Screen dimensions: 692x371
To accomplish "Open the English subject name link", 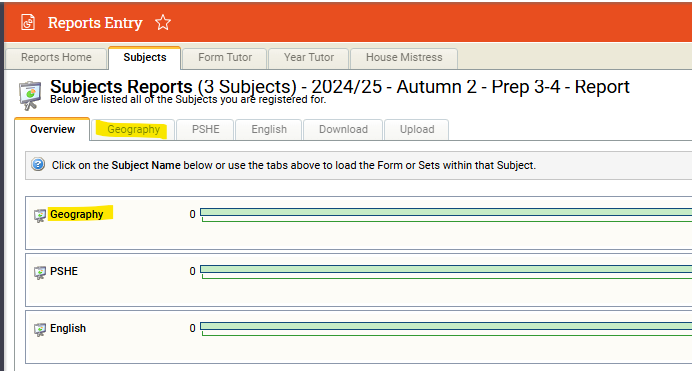I will point(68,328).
